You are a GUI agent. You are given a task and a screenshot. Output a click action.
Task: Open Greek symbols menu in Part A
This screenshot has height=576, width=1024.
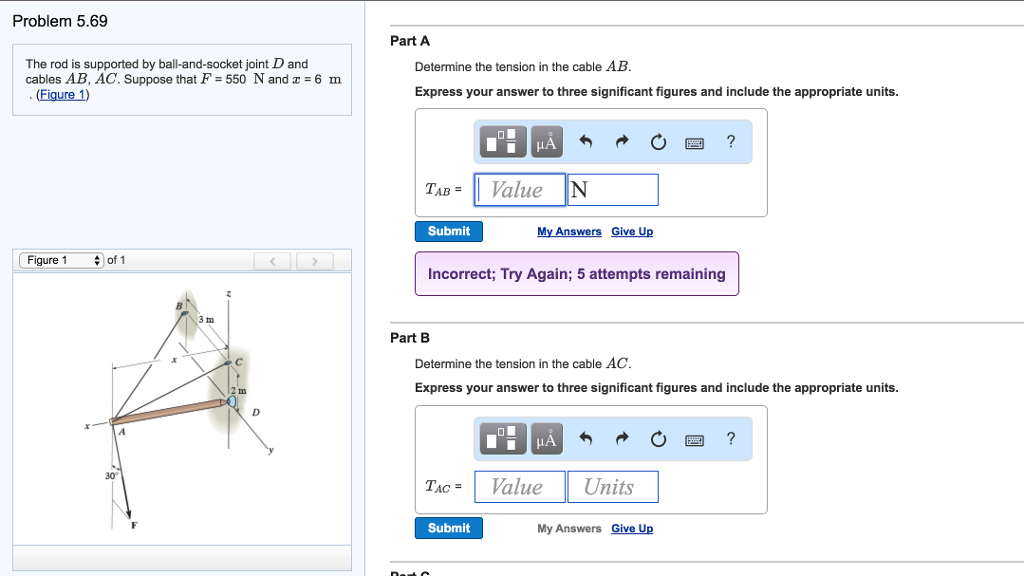547,142
